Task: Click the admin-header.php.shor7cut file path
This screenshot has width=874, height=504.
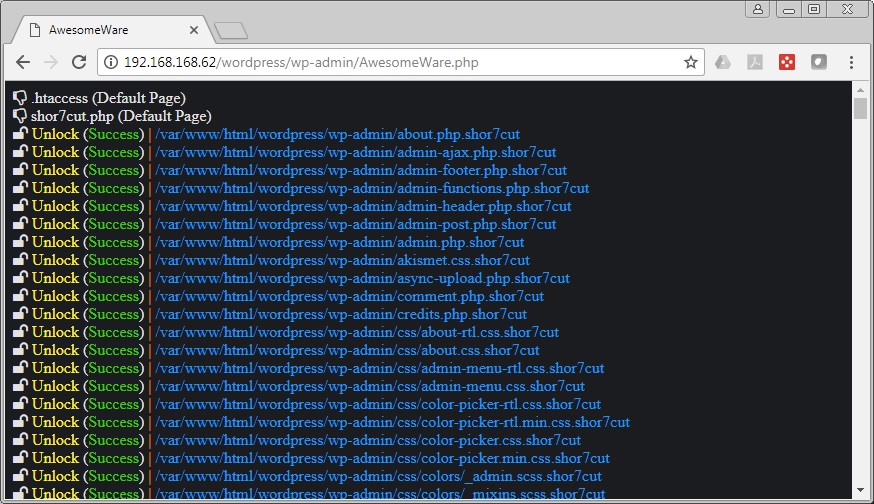Action: click(x=363, y=206)
